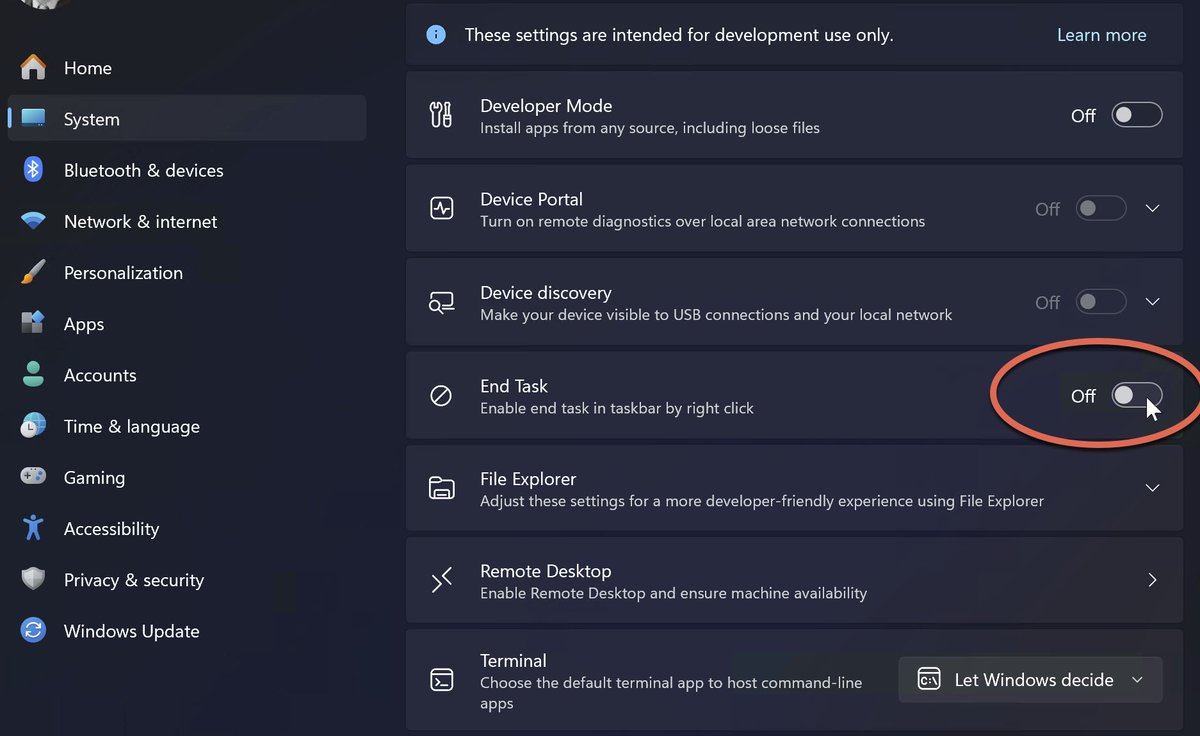This screenshot has height=736, width=1200.
Task: Click the Learn more link
Action: [x=1101, y=34]
